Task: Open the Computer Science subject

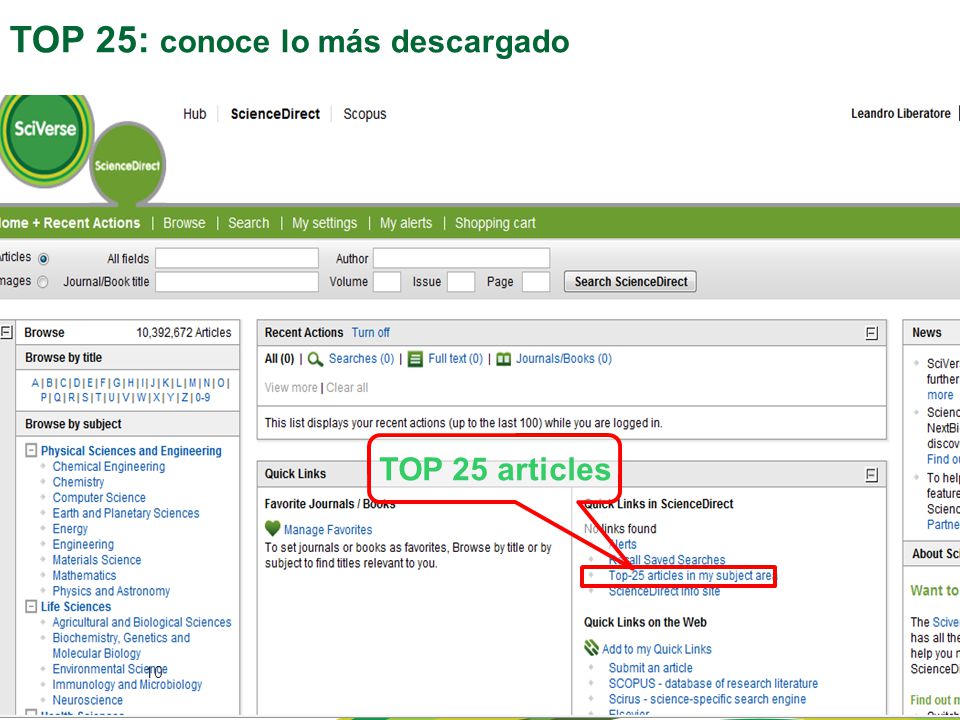Action: click(x=99, y=498)
